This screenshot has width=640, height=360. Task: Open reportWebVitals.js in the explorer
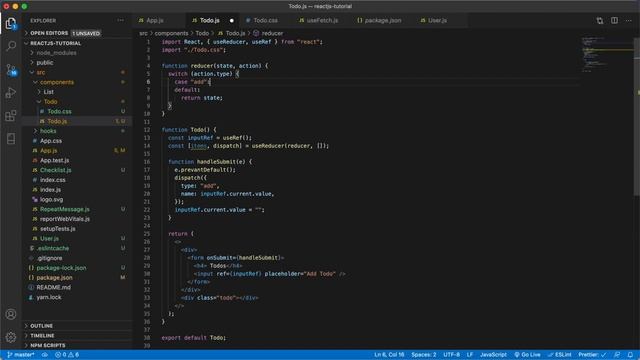click(x=65, y=219)
